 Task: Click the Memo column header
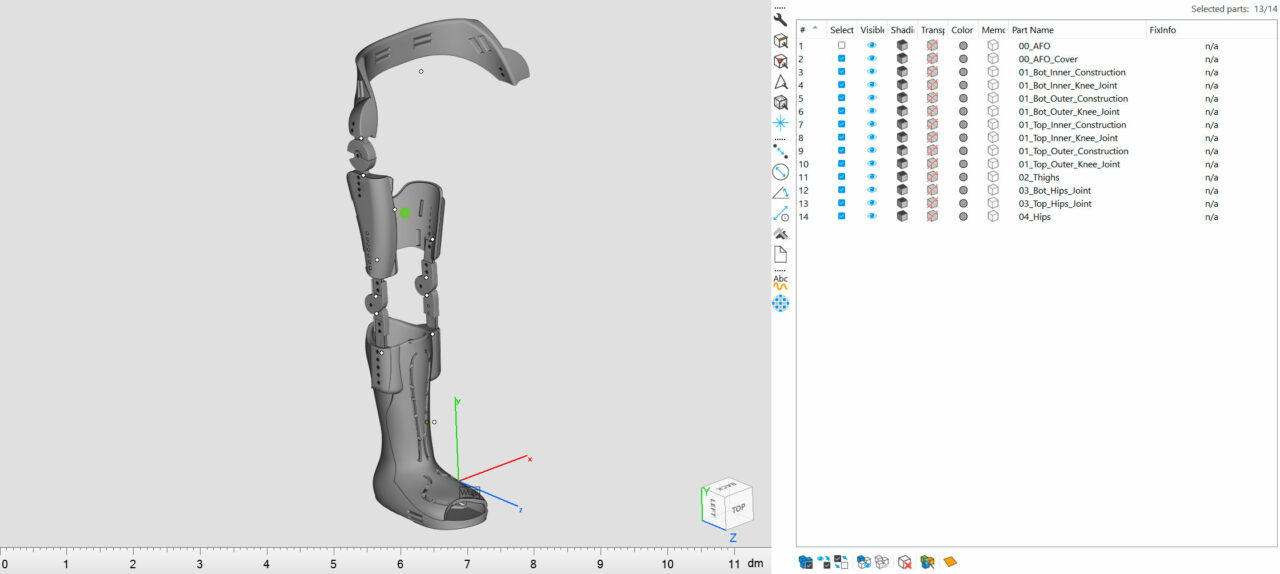[x=993, y=30]
